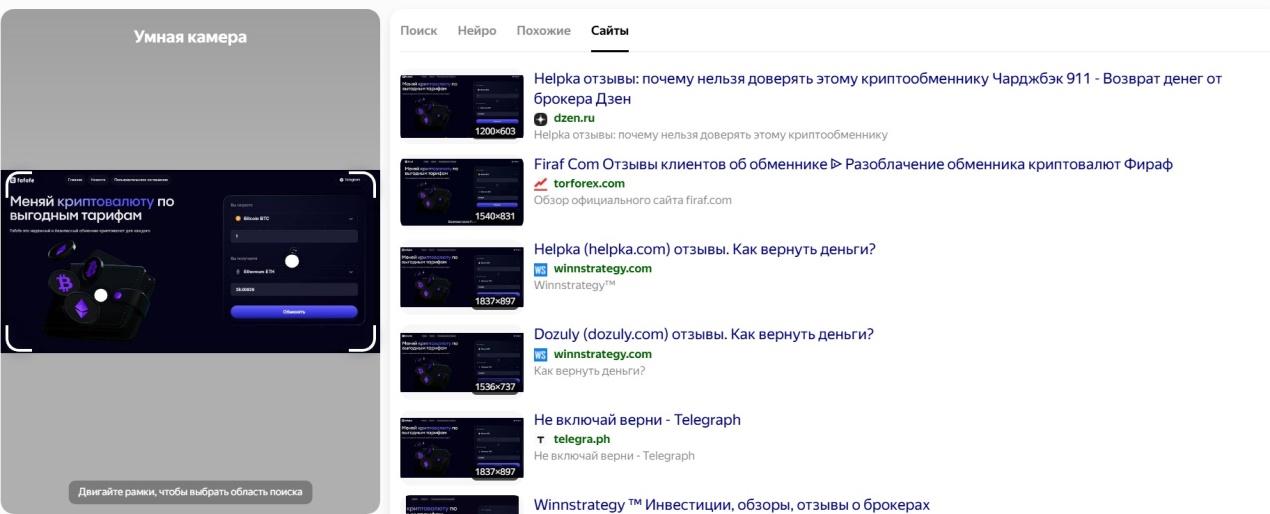
Task: Open the 1540×831 result thumbnail
Action: [462, 191]
